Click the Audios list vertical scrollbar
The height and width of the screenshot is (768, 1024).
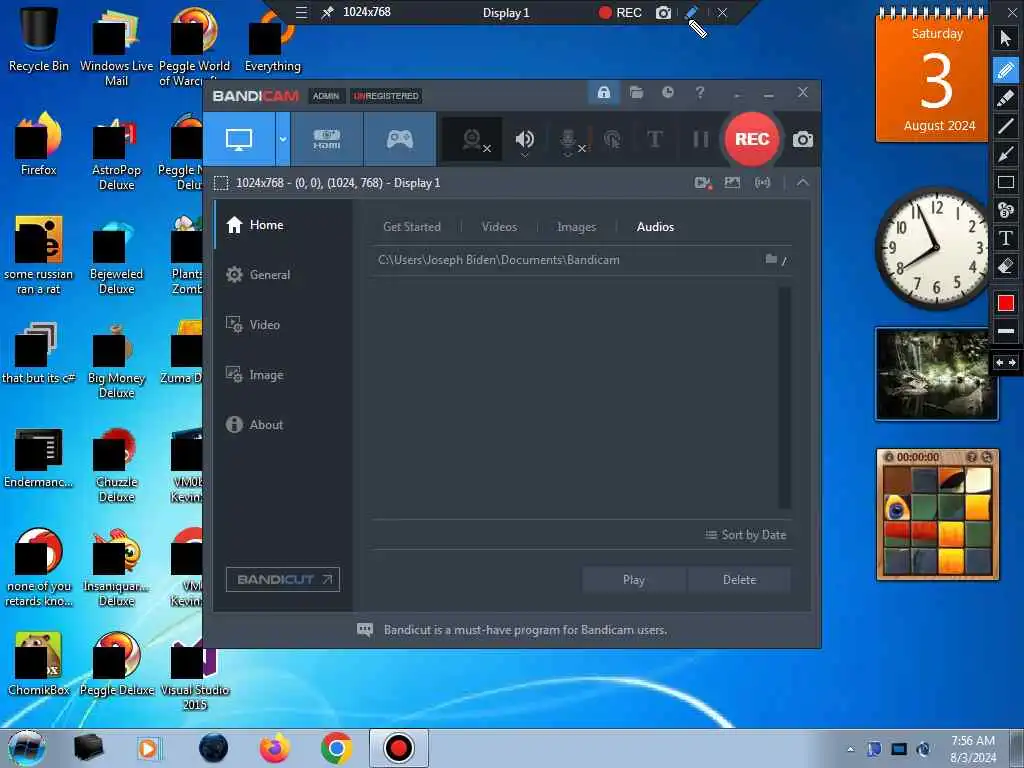tap(785, 397)
